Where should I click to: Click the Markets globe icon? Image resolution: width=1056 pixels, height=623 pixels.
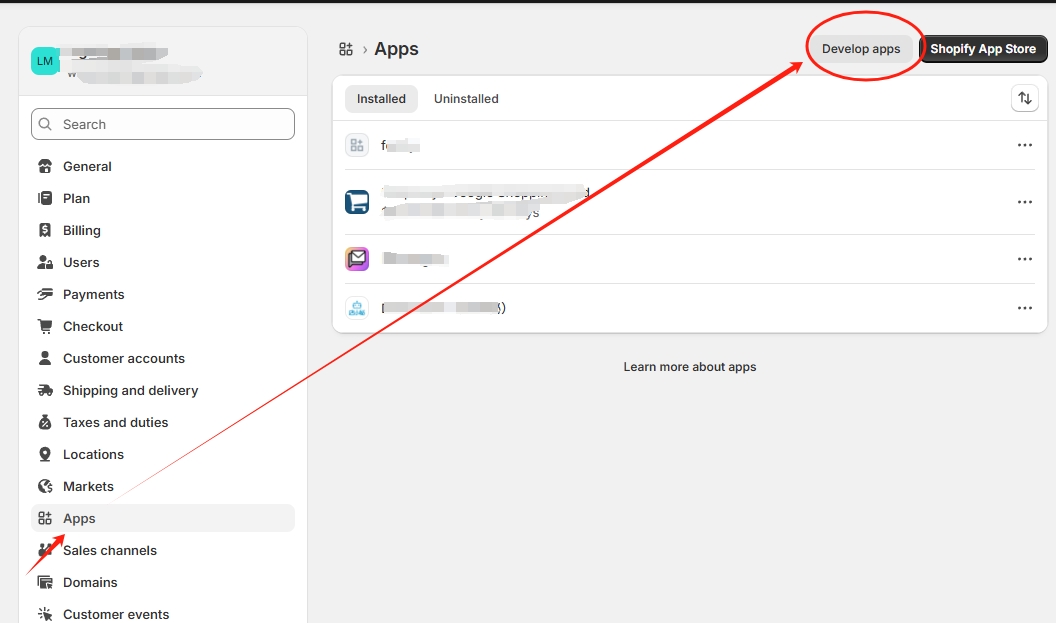[45, 486]
